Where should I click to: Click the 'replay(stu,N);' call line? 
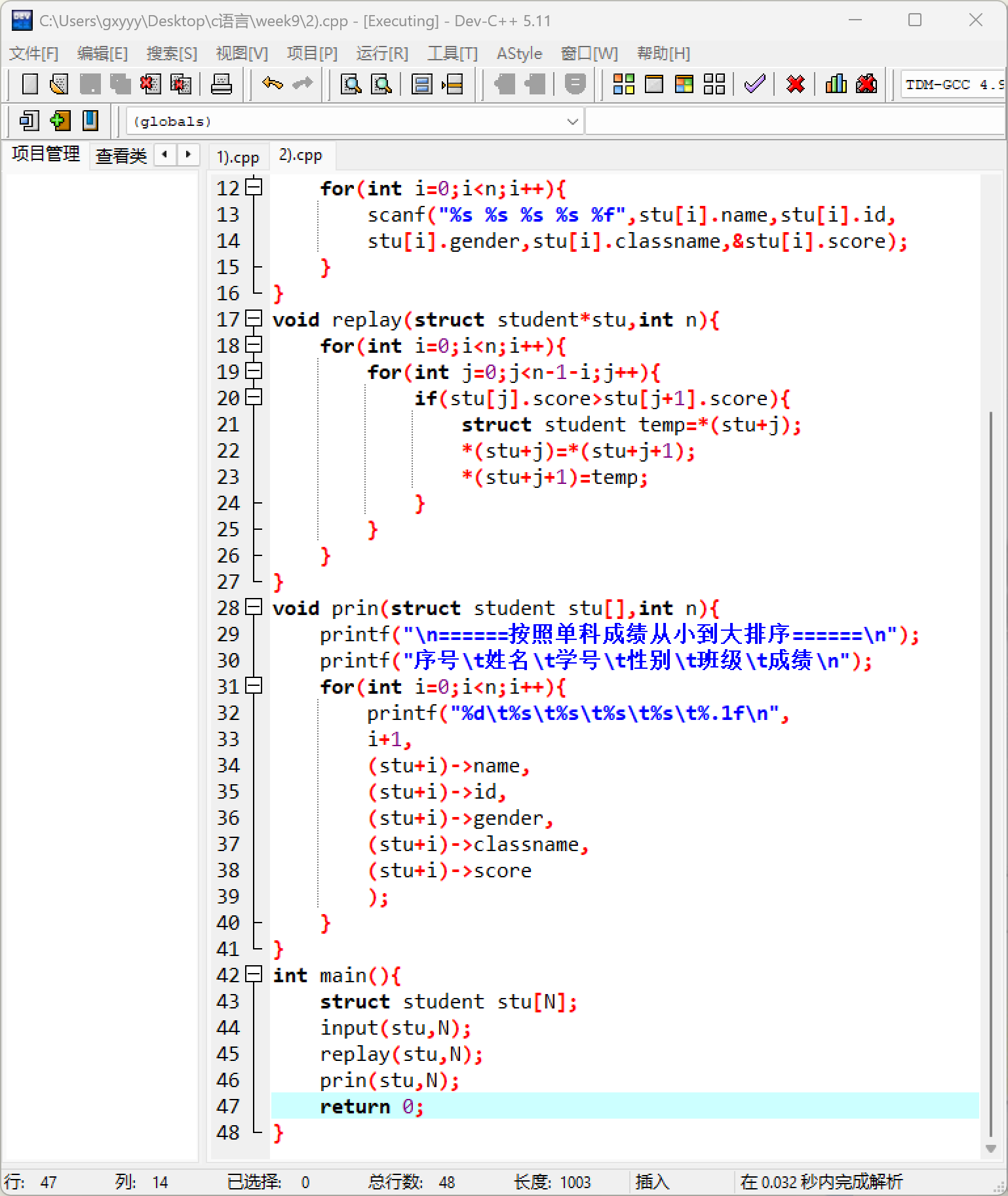(401, 1054)
